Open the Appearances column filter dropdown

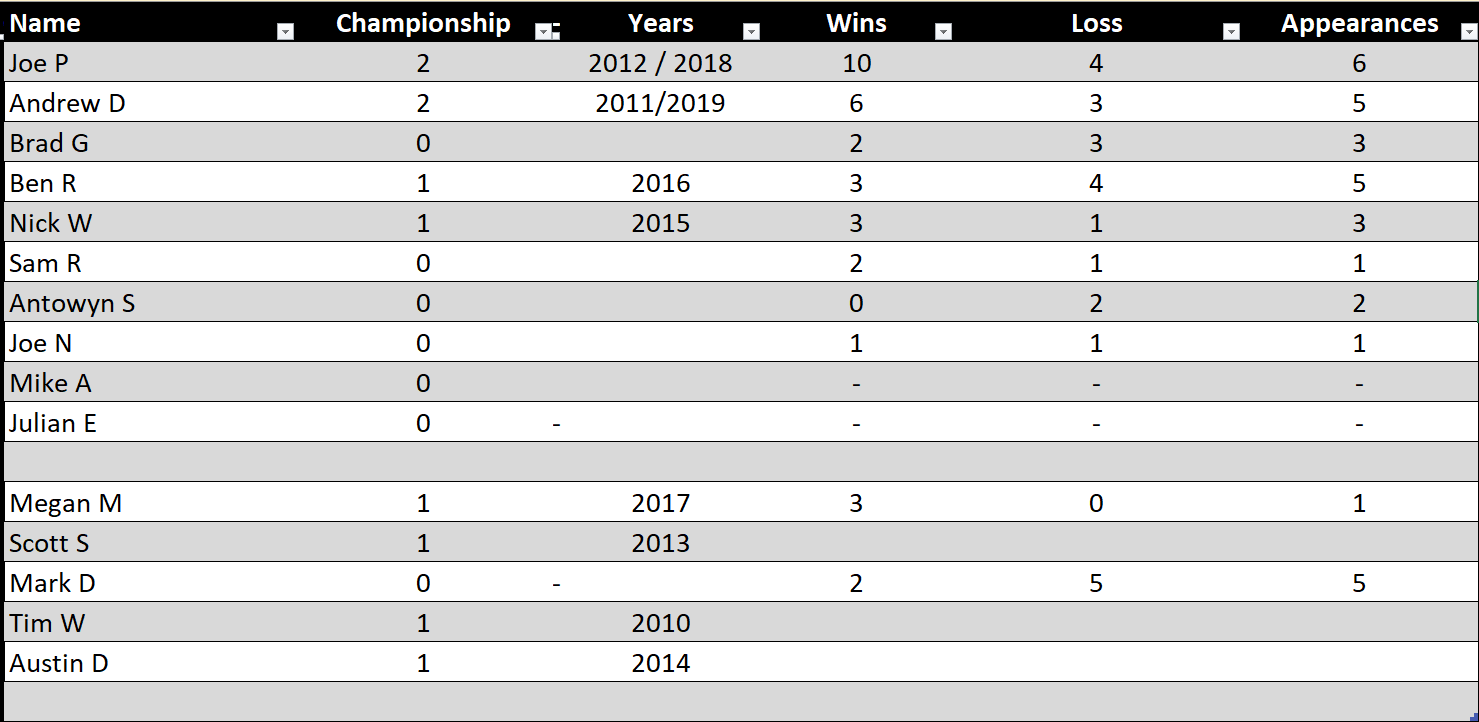pos(1468,32)
